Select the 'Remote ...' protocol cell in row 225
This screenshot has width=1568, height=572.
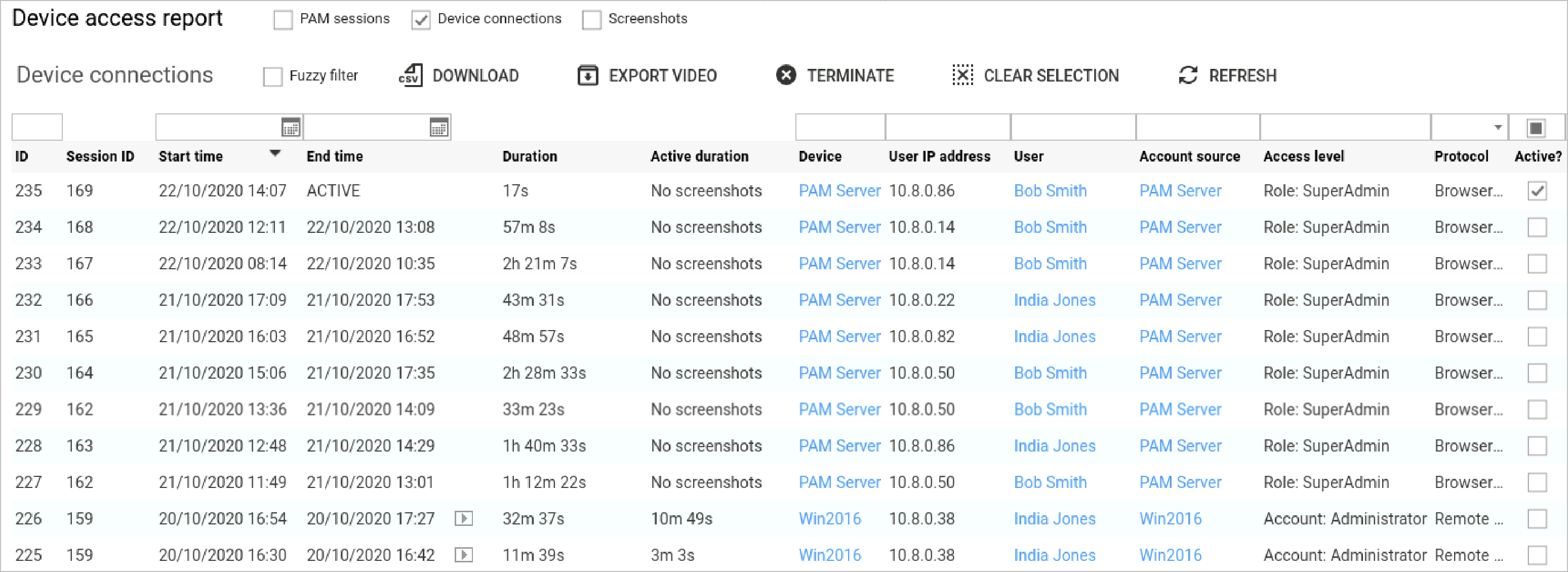[1468, 555]
